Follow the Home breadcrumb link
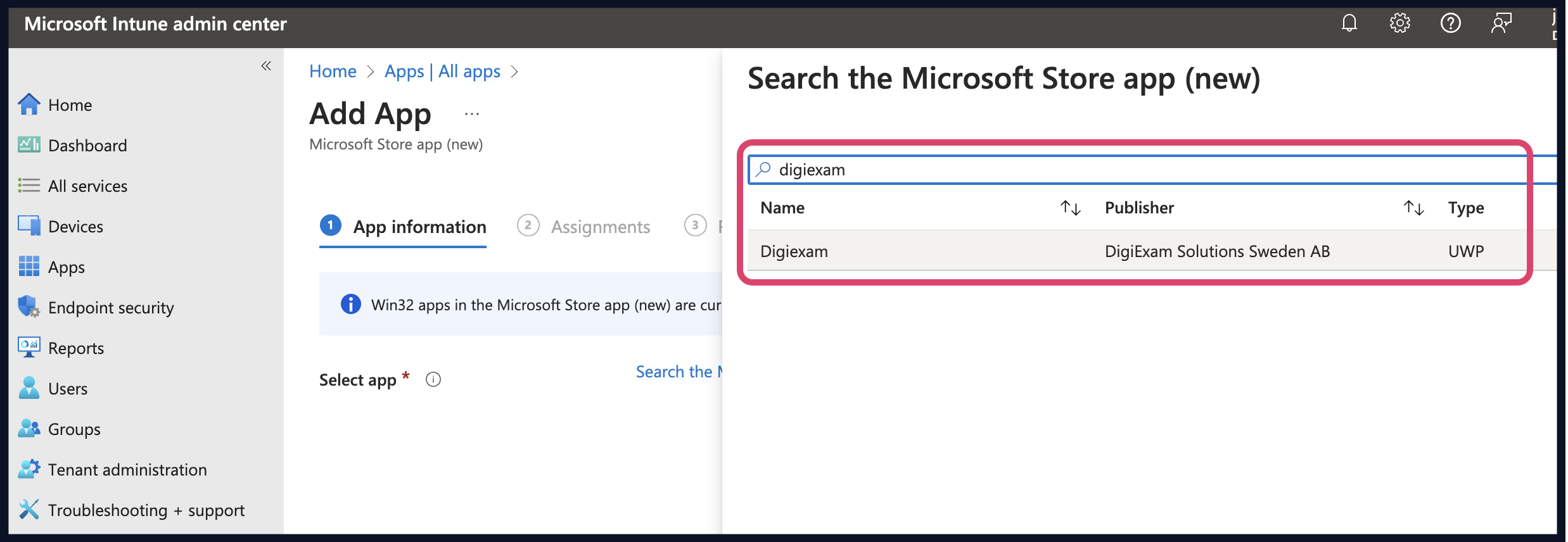Screen dimensions: 1568x542 coord(333,72)
